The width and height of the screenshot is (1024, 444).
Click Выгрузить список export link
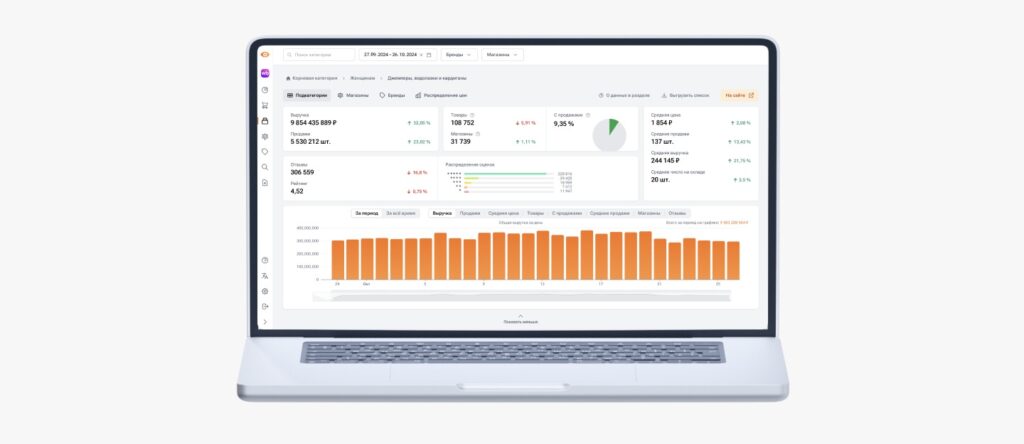click(686, 95)
